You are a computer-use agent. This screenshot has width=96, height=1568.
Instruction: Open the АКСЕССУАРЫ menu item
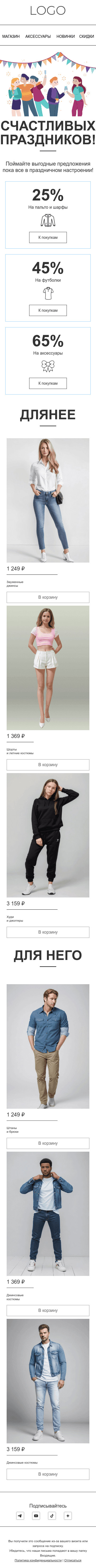point(38,36)
